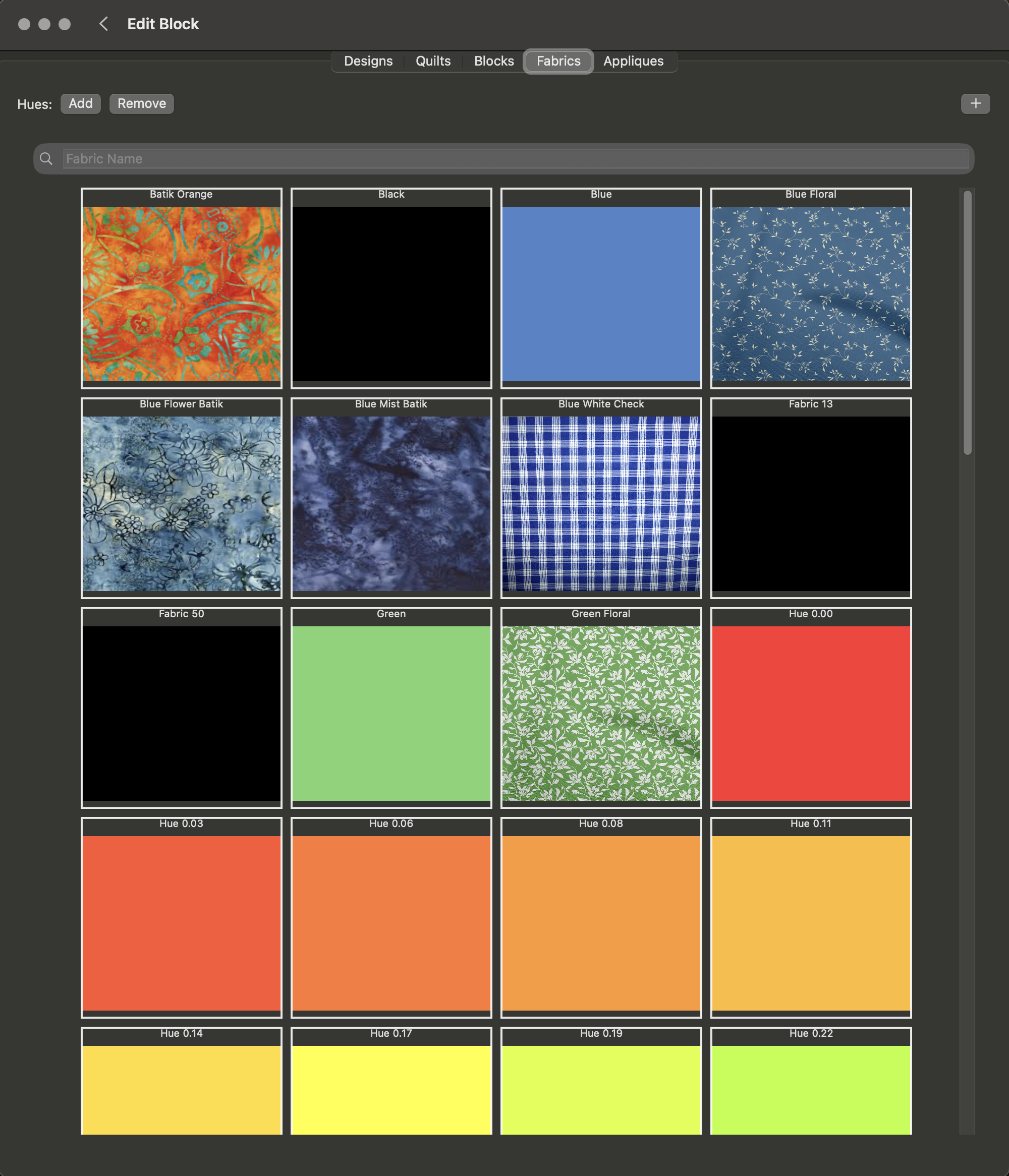Click the plus button to add fabric
This screenshot has width=1009, height=1176.
point(975,103)
